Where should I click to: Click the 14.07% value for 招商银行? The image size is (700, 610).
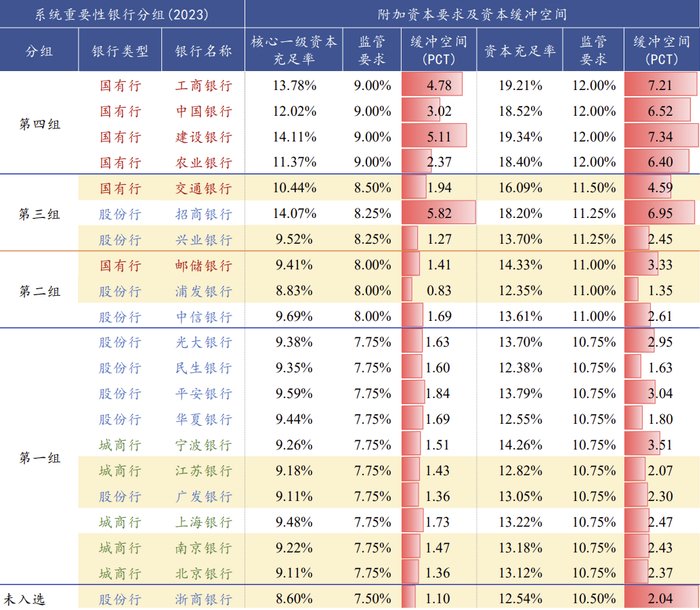click(294, 213)
